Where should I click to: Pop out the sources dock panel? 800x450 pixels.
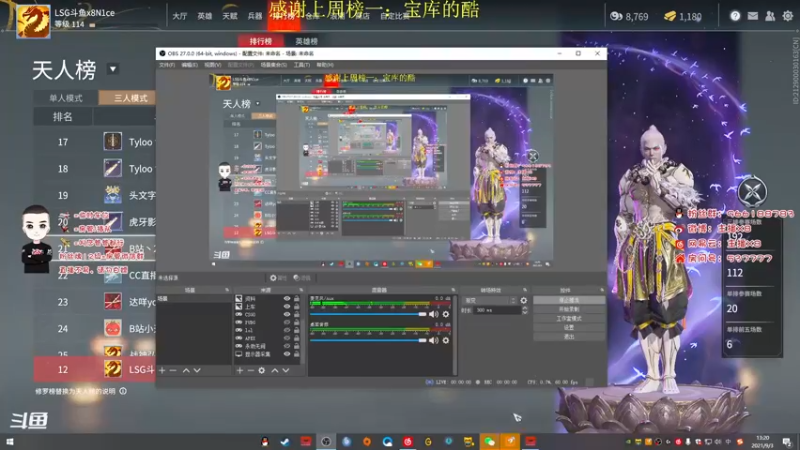coord(301,290)
